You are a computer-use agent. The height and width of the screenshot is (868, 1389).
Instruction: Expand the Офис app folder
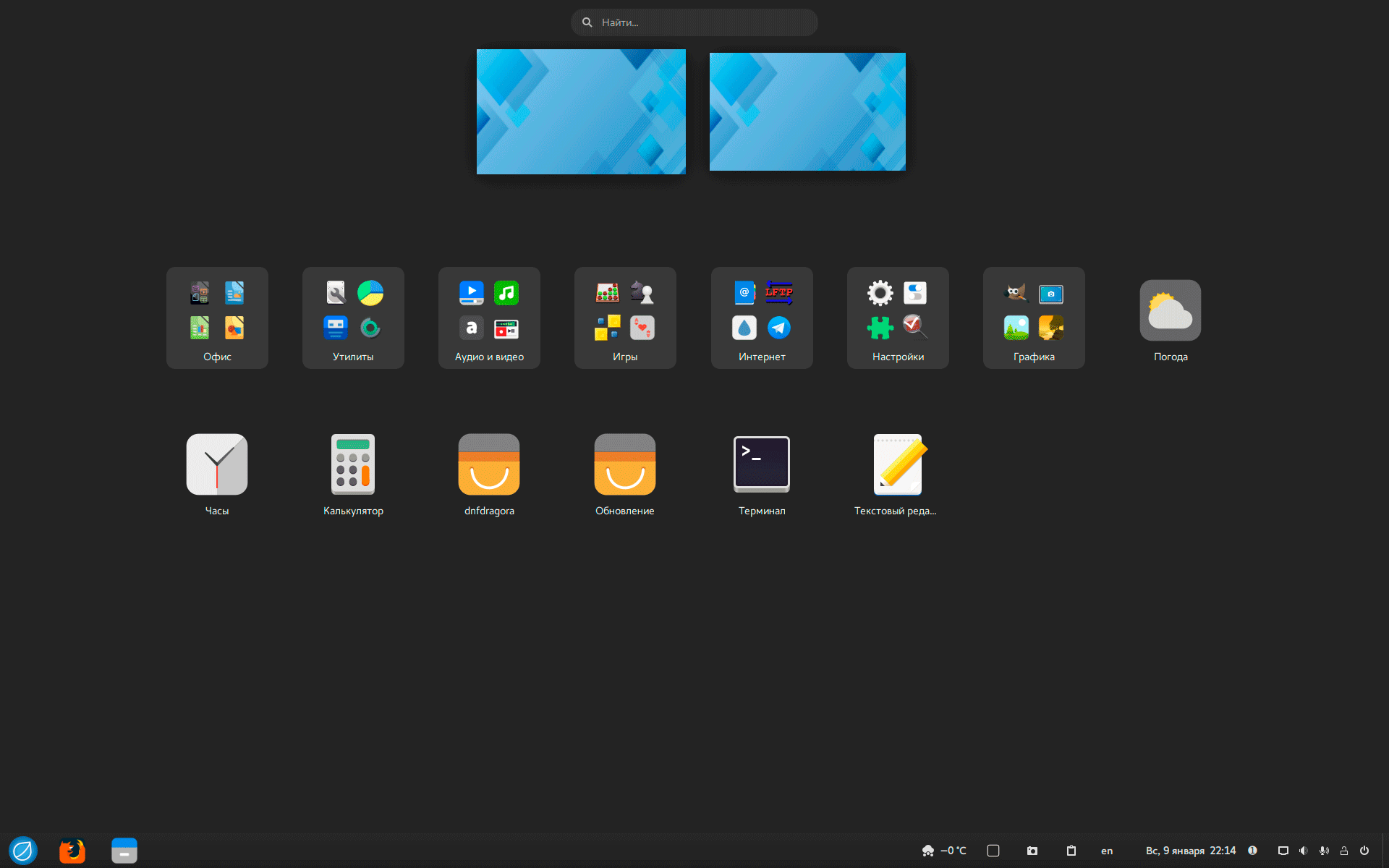coord(217,318)
